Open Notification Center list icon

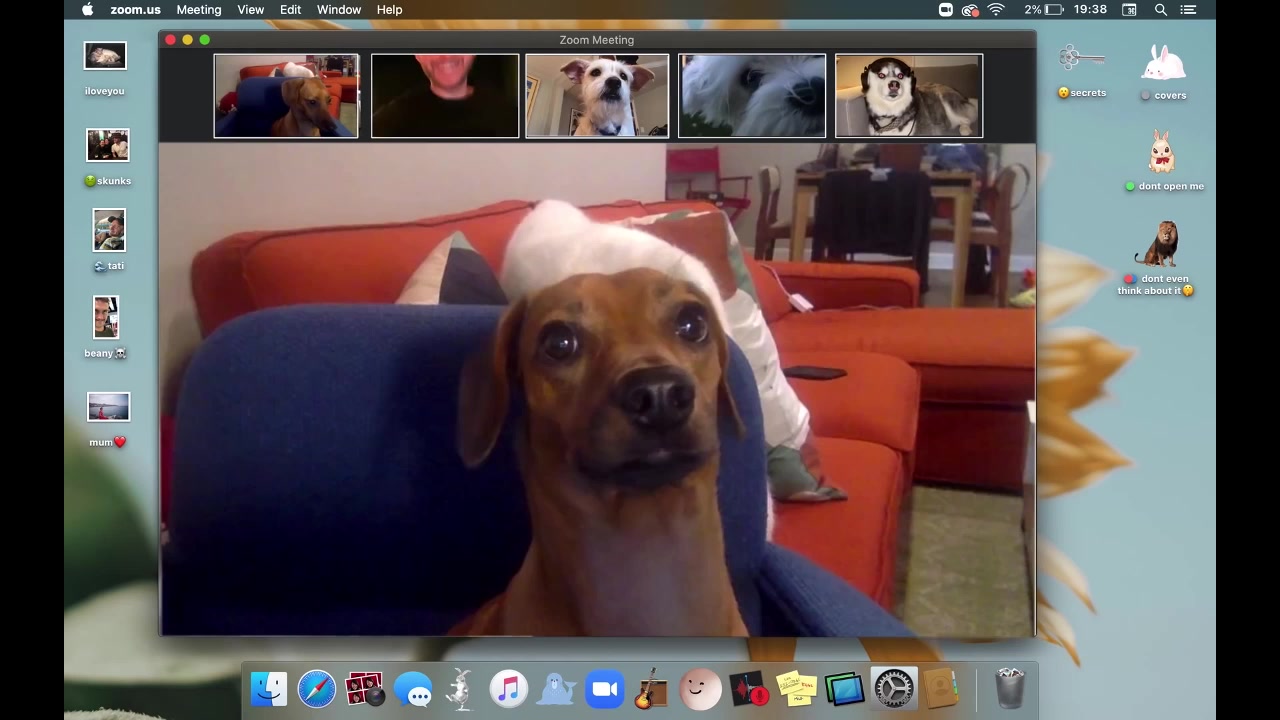[x=1189, y=10]
